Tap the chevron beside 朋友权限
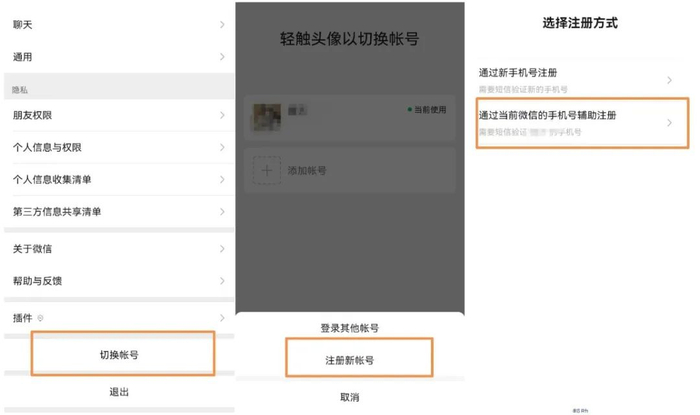The width and height of the screenshot is (700, 415). point(222,115)
